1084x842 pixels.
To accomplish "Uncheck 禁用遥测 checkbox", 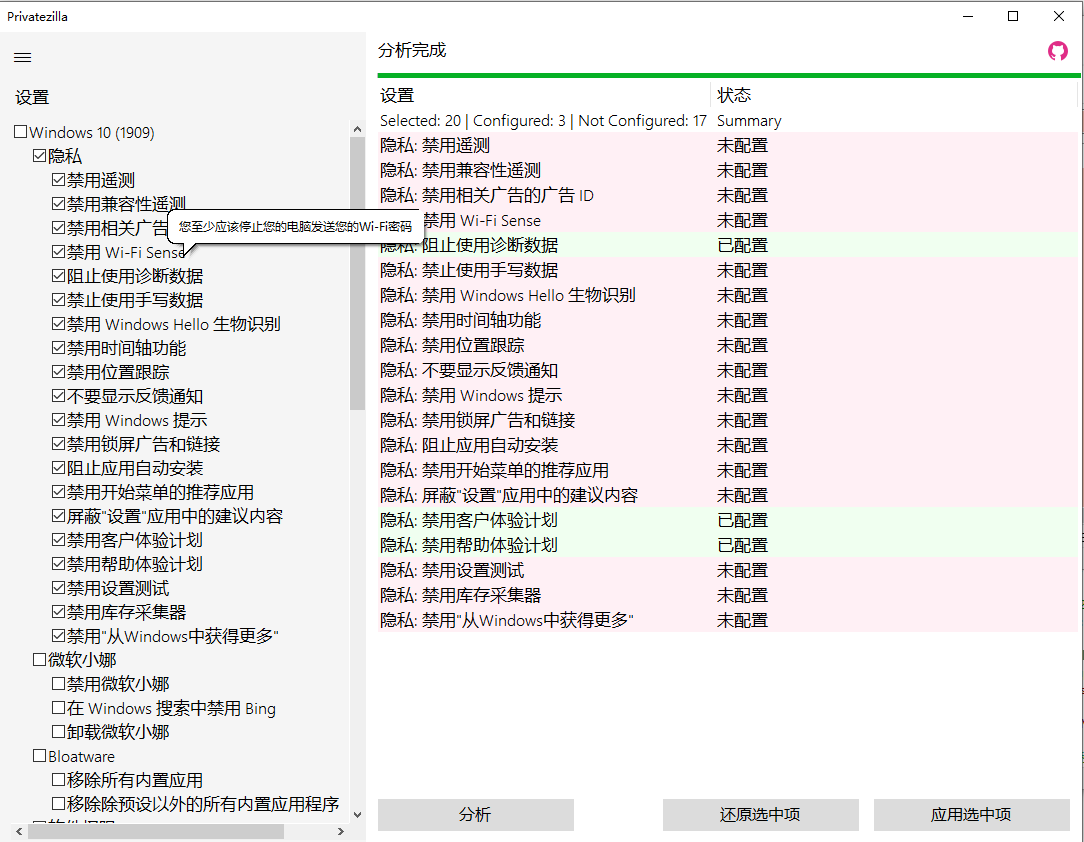I will 59,180.
